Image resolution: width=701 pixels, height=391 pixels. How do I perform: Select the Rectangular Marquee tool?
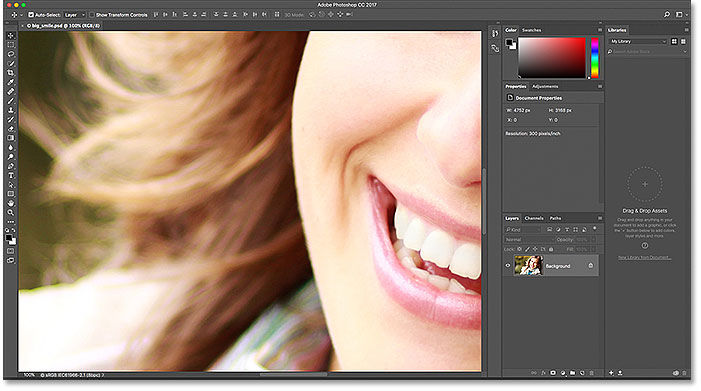pos(11,45)
